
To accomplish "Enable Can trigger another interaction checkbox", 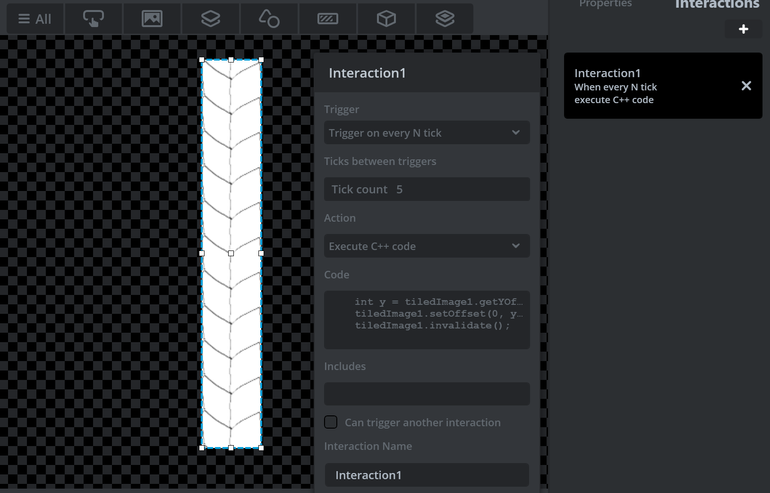I will pyautogui.click(x=330, y=422).
